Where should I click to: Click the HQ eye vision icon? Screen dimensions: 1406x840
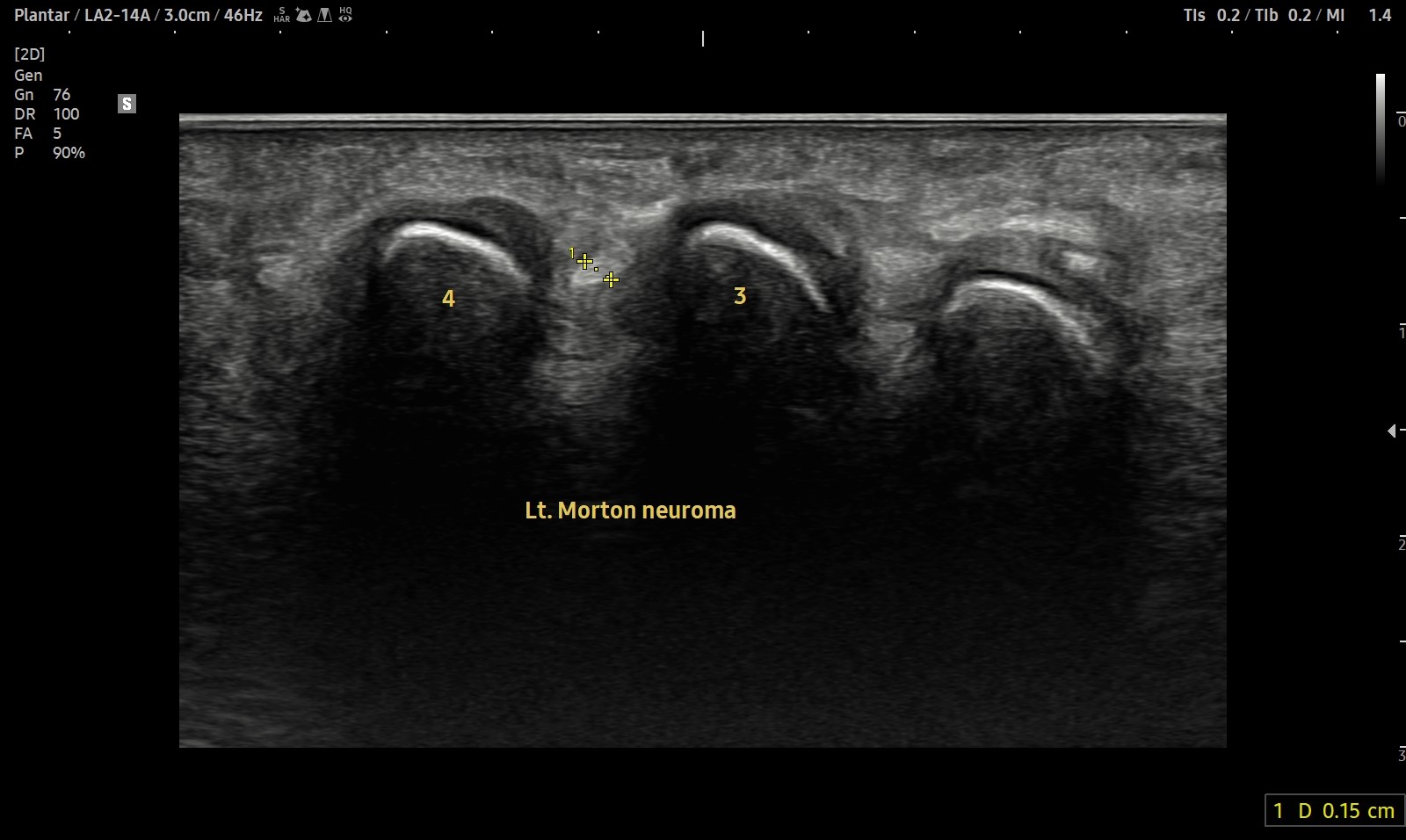(345, 15)
